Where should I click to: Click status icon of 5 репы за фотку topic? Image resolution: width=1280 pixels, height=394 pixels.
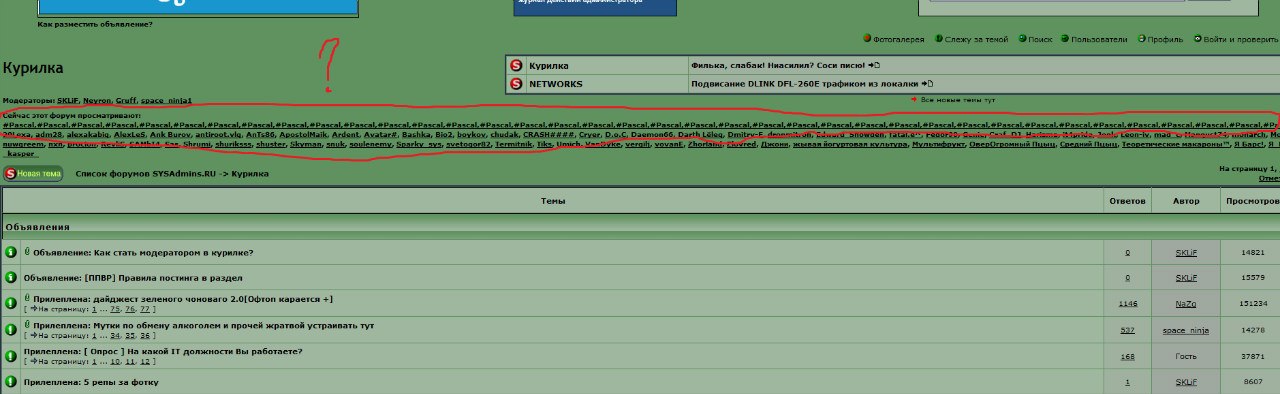(x=11, y=382)
